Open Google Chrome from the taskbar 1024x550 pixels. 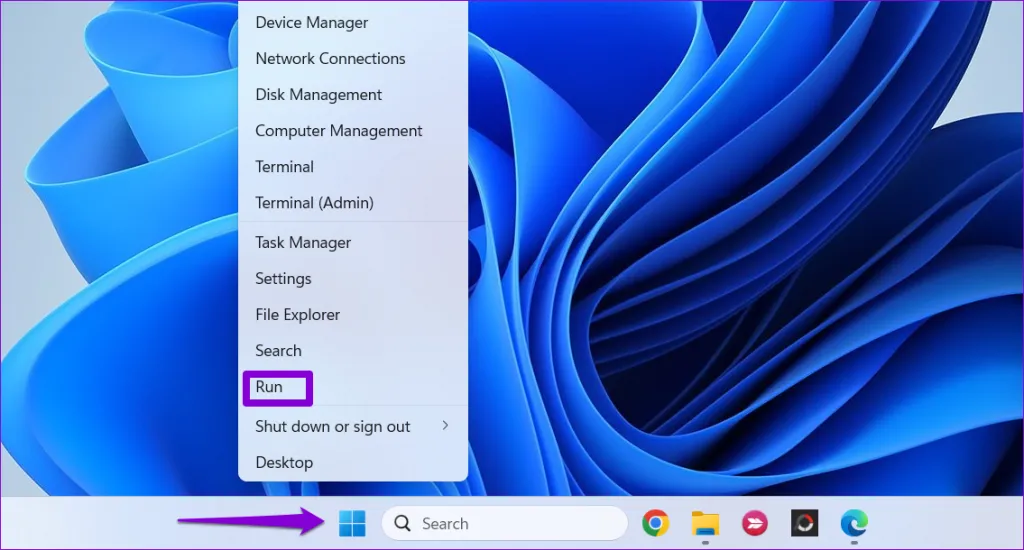coord(656,523)
